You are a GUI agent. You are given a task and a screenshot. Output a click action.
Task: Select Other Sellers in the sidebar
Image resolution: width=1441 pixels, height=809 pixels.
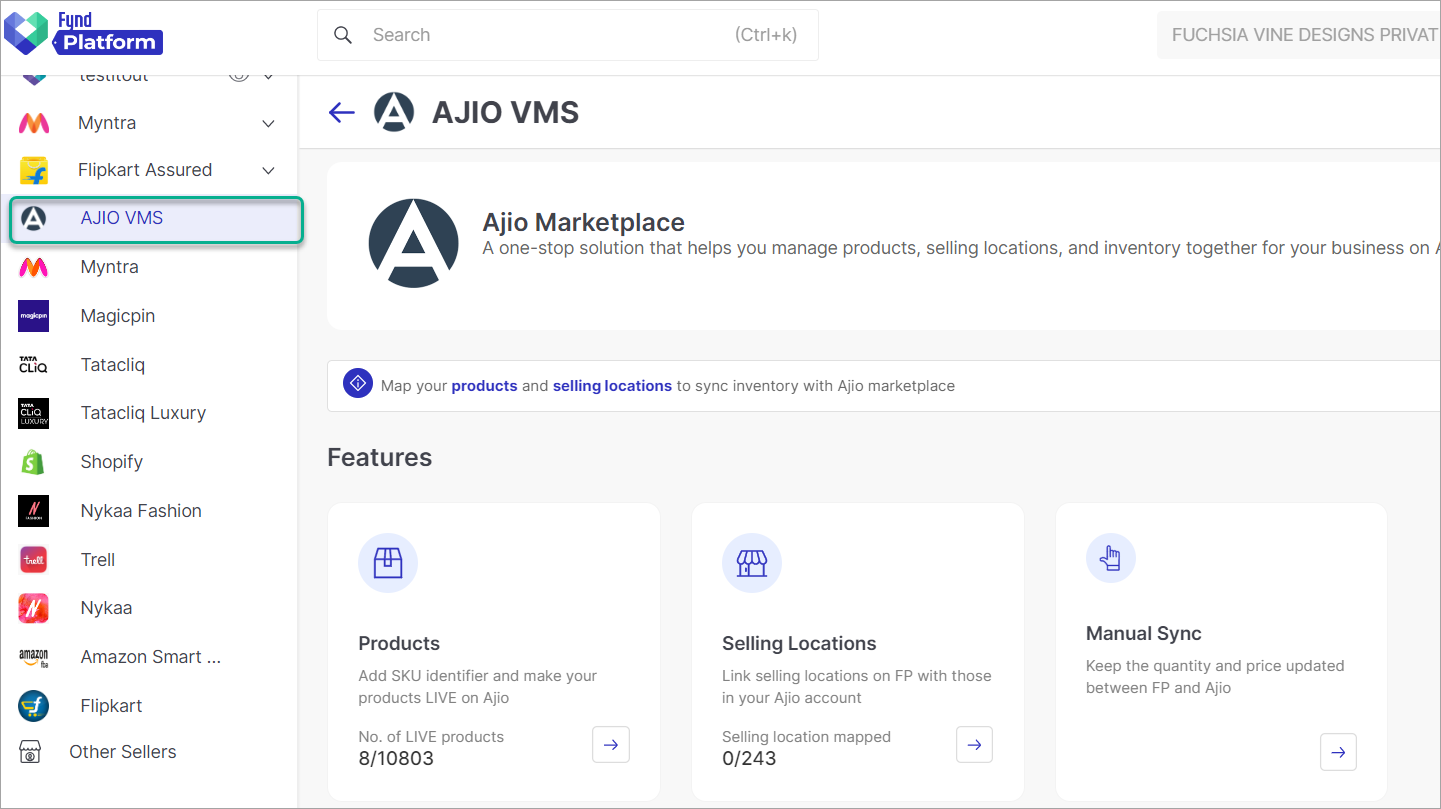[122, 751]
